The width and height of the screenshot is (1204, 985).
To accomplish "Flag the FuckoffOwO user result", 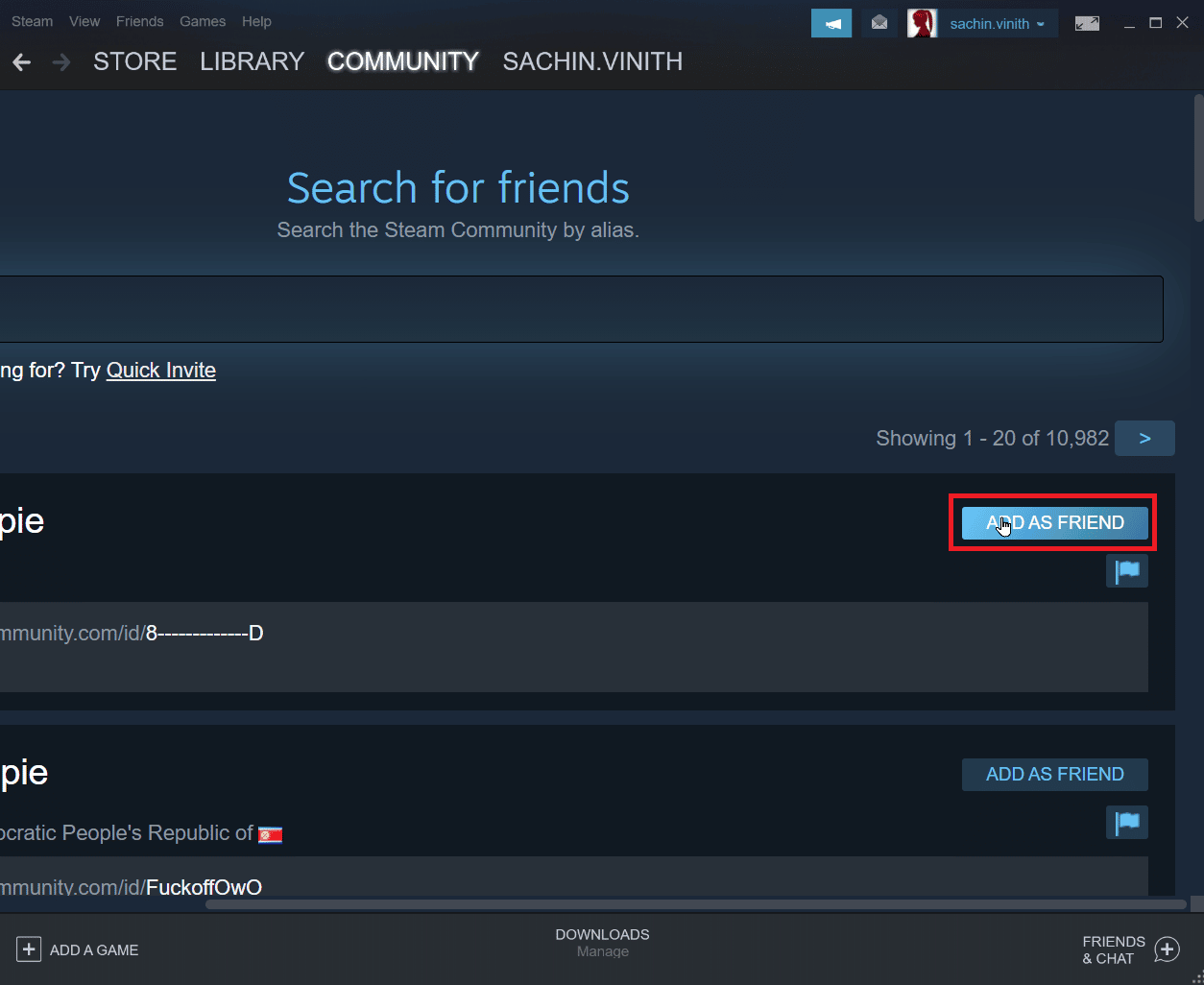I will (x=1127, y=823).
